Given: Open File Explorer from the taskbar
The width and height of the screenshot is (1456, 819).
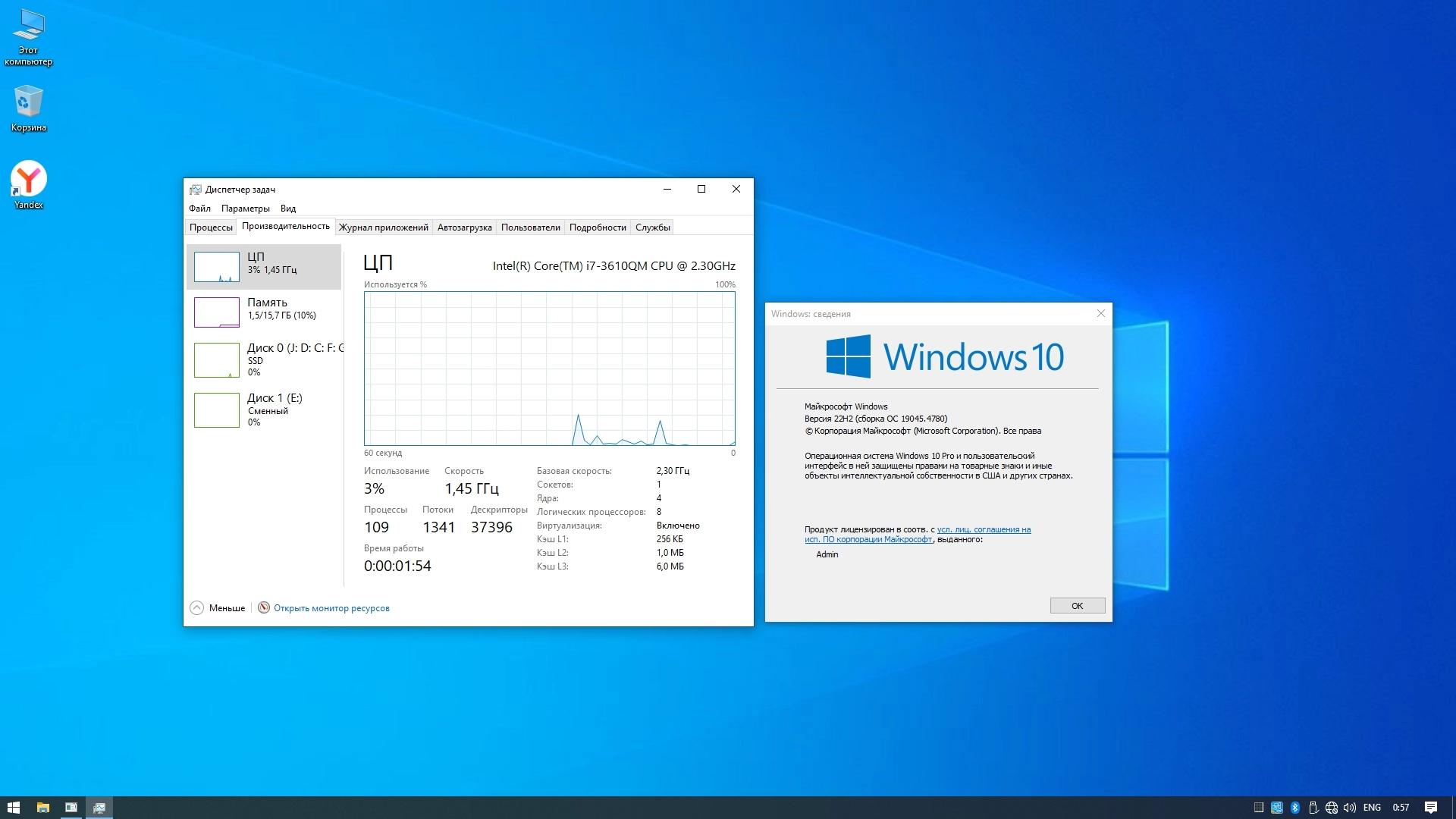Looking at the screenshot, I should pos(43,808).
